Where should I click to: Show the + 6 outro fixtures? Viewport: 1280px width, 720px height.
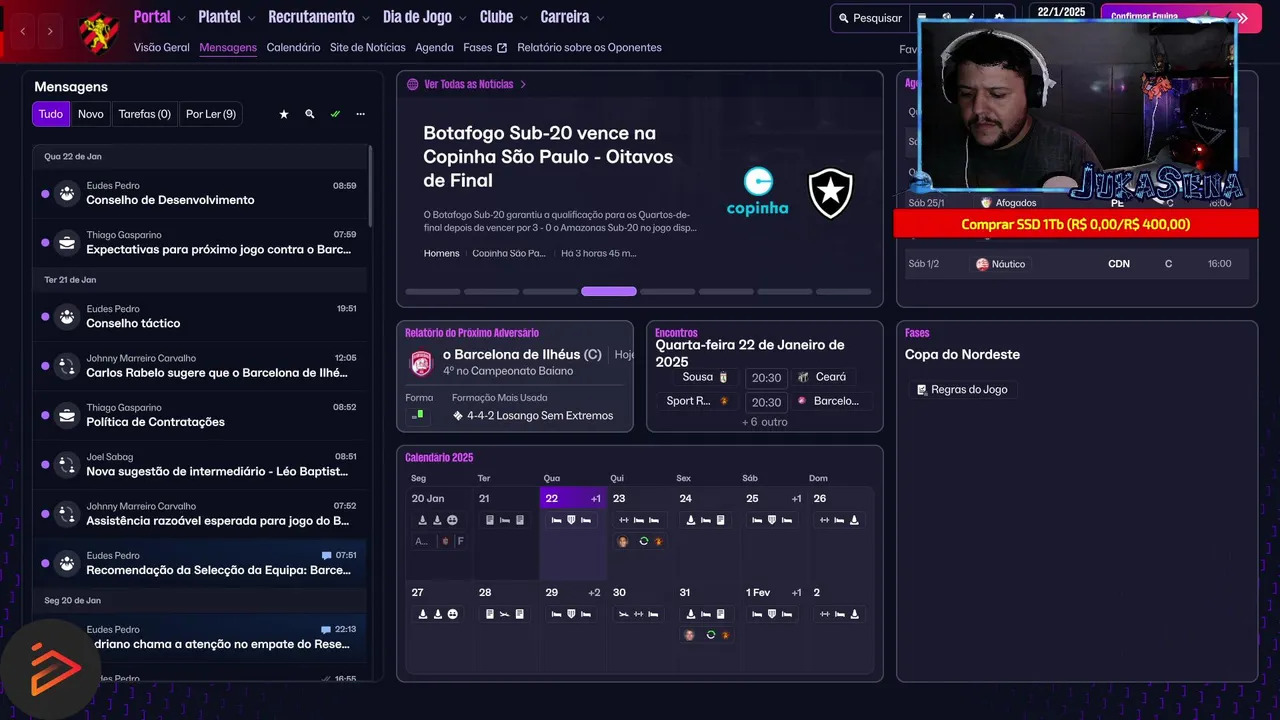click(x=764, y=422)
